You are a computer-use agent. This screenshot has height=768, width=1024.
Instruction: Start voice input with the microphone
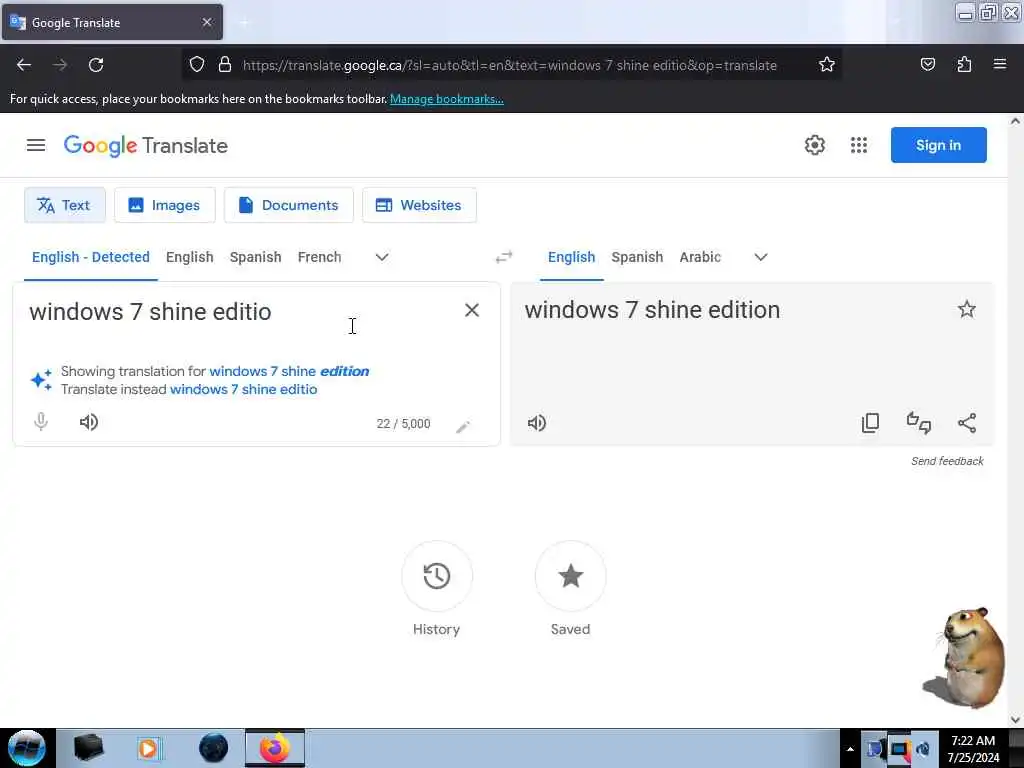click(x=40, y=422)
